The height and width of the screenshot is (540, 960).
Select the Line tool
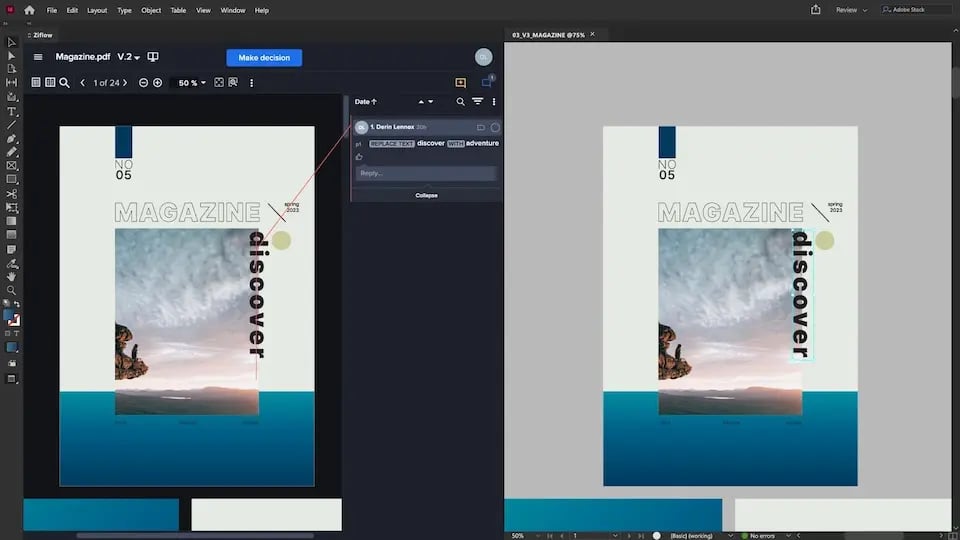click(11, 125)
